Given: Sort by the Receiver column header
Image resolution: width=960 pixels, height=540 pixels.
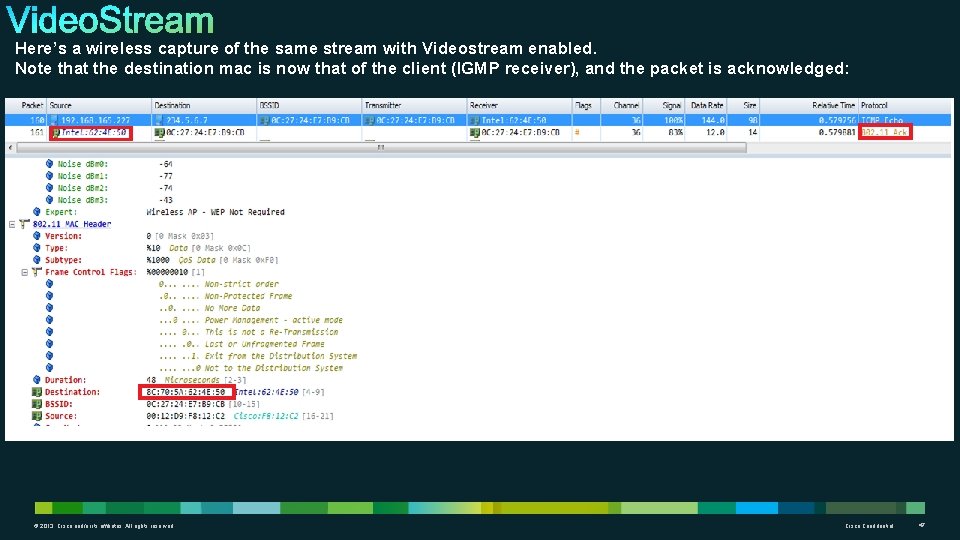Looking at the screenshot, I should pyautogui.click(x=484, y=105).
